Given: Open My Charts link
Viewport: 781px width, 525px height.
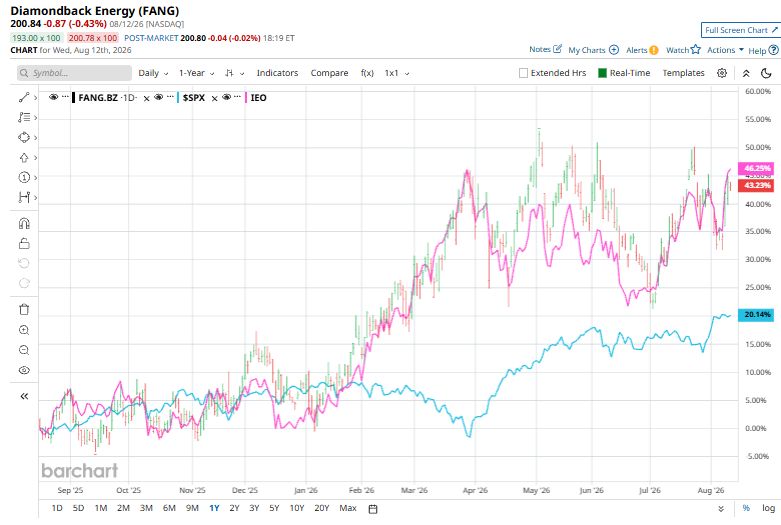Looking at the screenshot, I should coord(593,50).
